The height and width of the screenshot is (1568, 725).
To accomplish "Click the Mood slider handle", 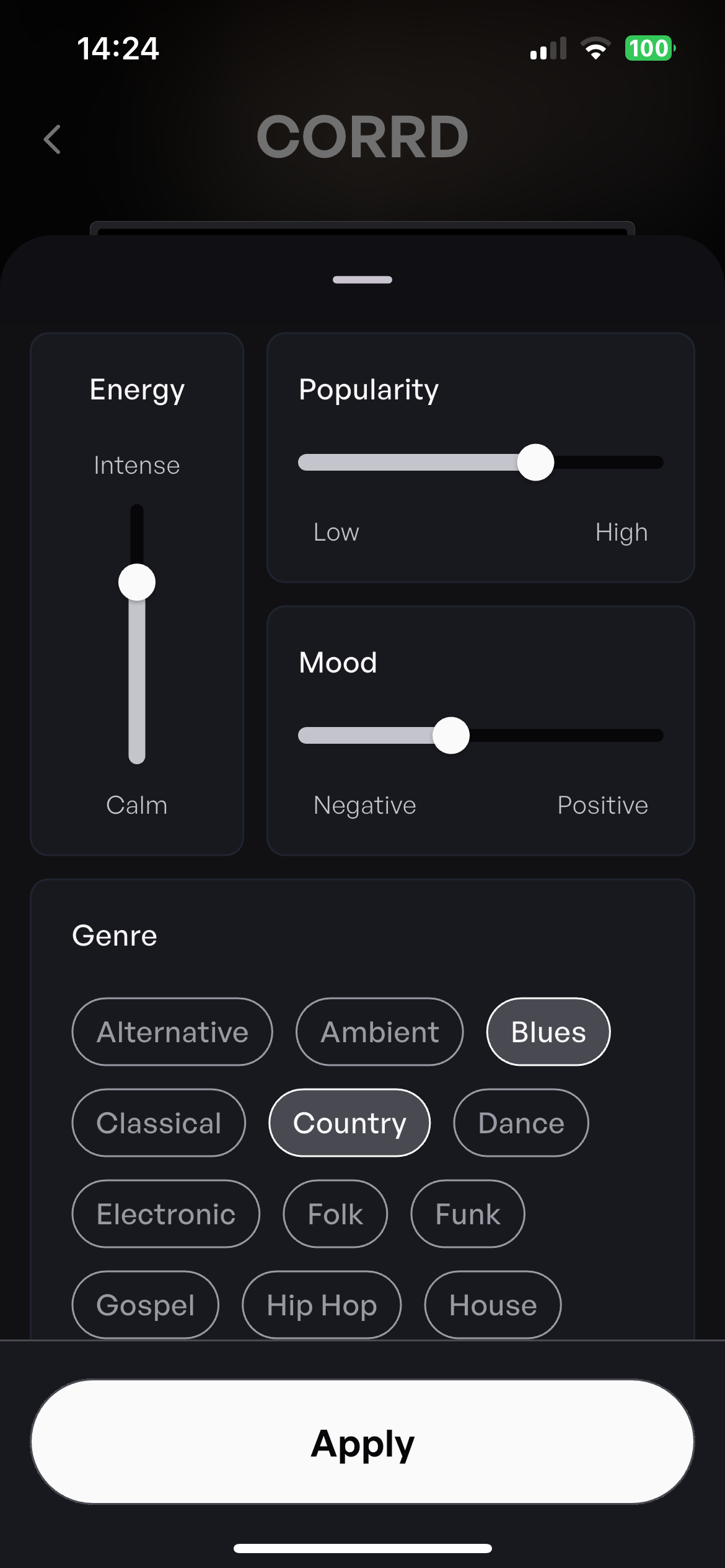I will [451, 735].
